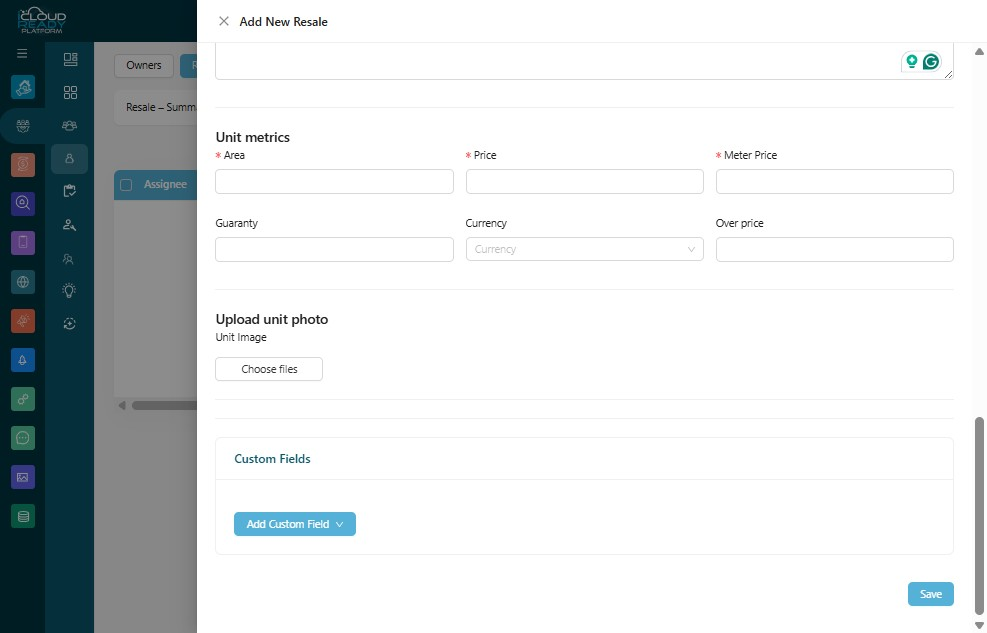Viewport: 987px width, 633px height.
Task: Open the green database stack icon
Action: (23, 517)
